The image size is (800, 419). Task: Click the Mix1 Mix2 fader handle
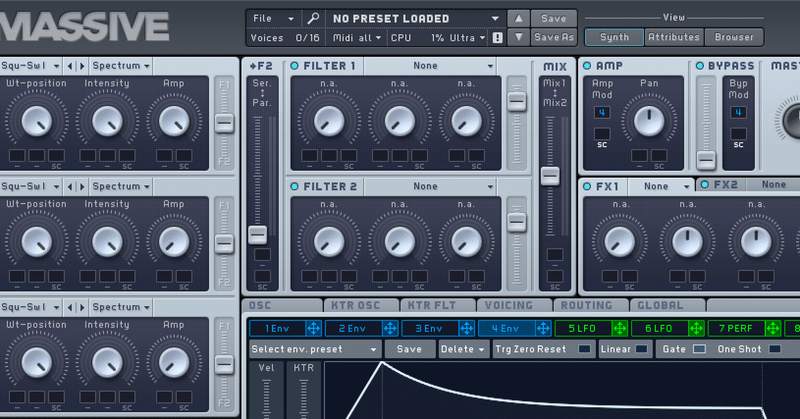pos(550,176)
